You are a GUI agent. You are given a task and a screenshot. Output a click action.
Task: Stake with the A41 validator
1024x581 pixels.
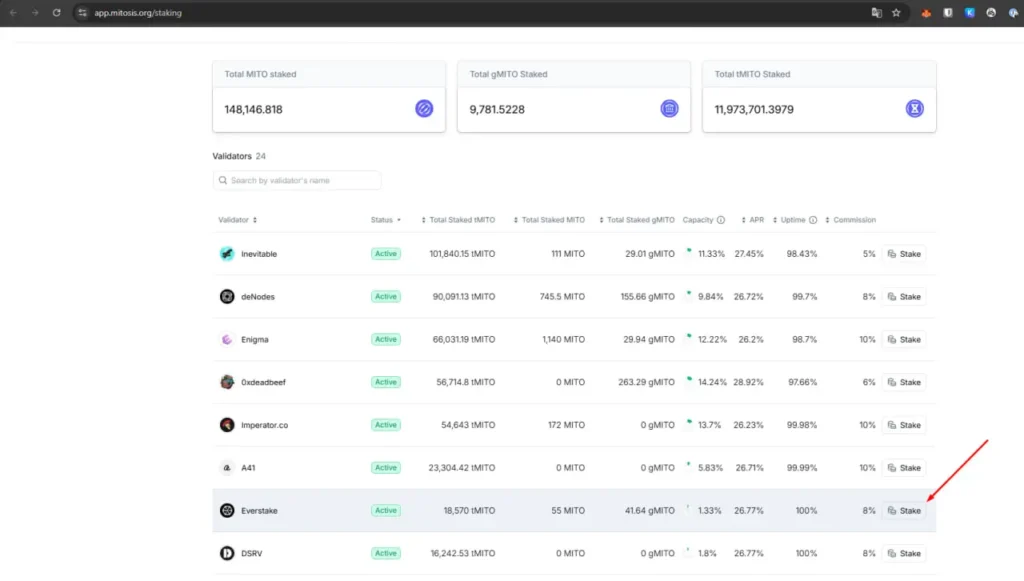point(904,467)
